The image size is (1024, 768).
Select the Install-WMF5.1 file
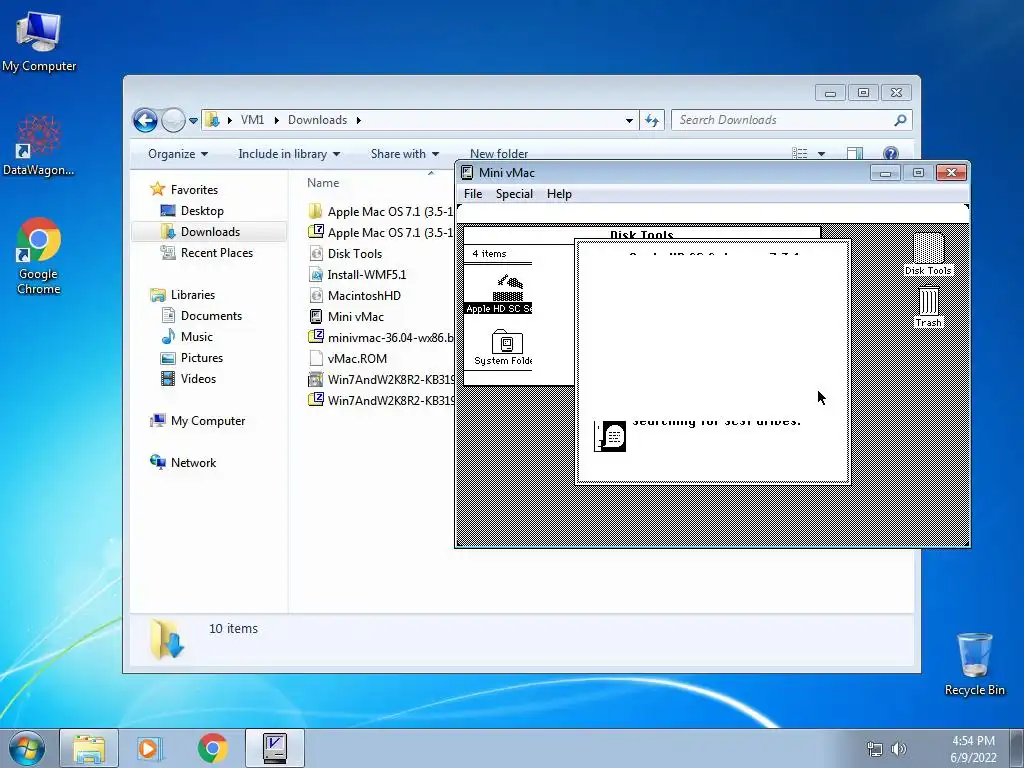point(366,275)
